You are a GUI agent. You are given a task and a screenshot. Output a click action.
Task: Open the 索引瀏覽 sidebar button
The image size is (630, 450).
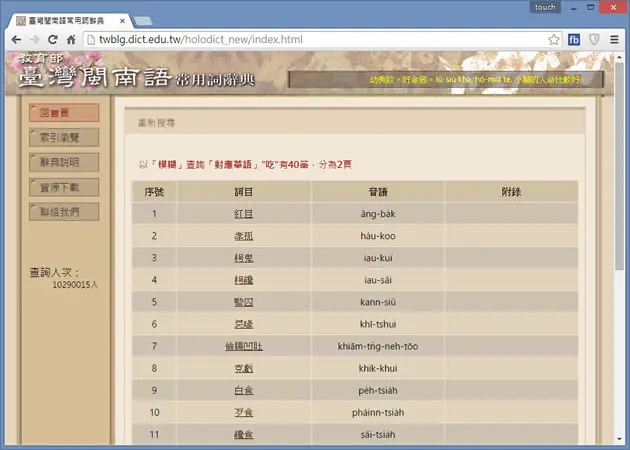pyautogui.click(x=64, y=137)
